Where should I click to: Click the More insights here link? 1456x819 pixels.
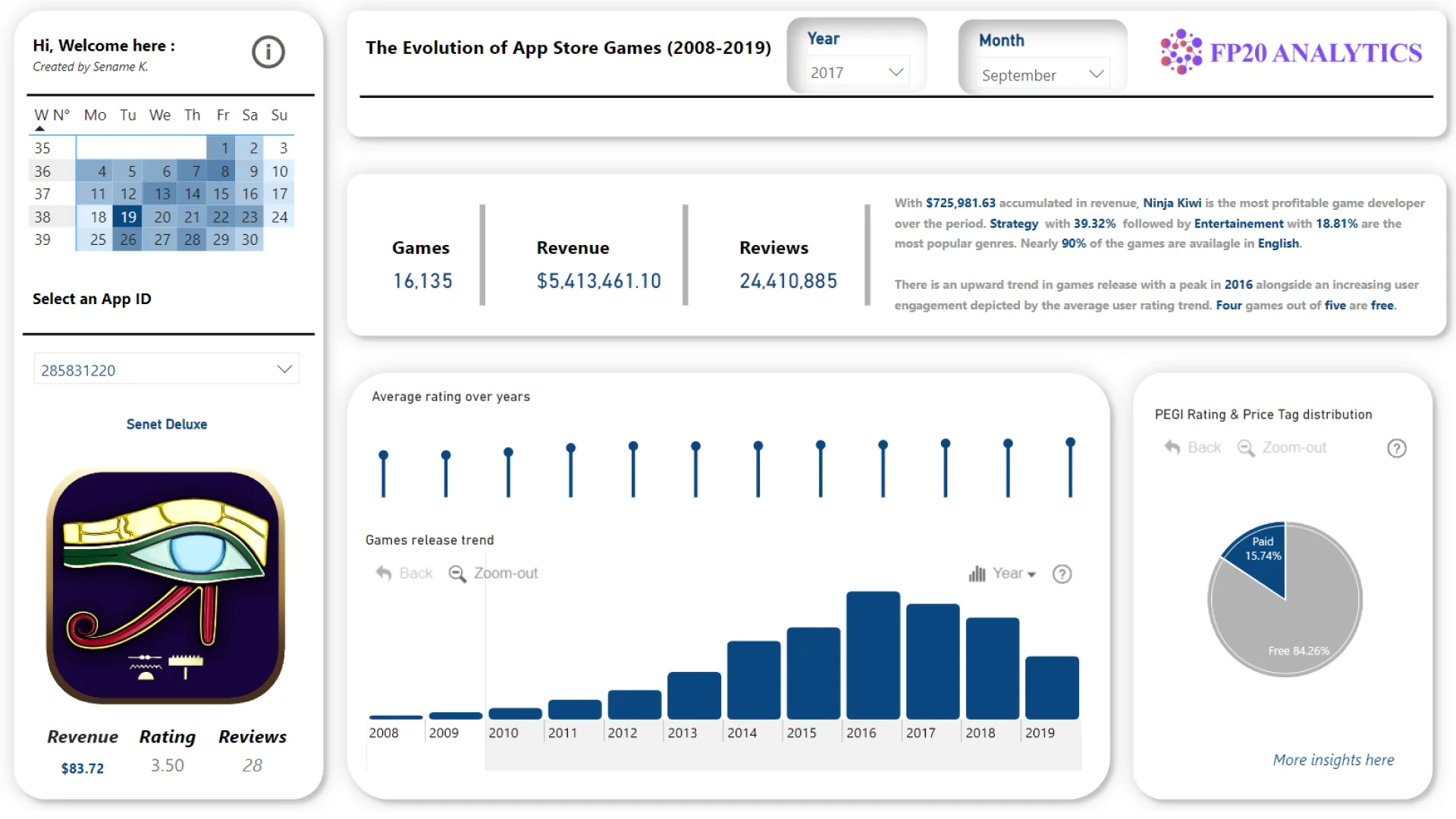(x=1333, y=760)
